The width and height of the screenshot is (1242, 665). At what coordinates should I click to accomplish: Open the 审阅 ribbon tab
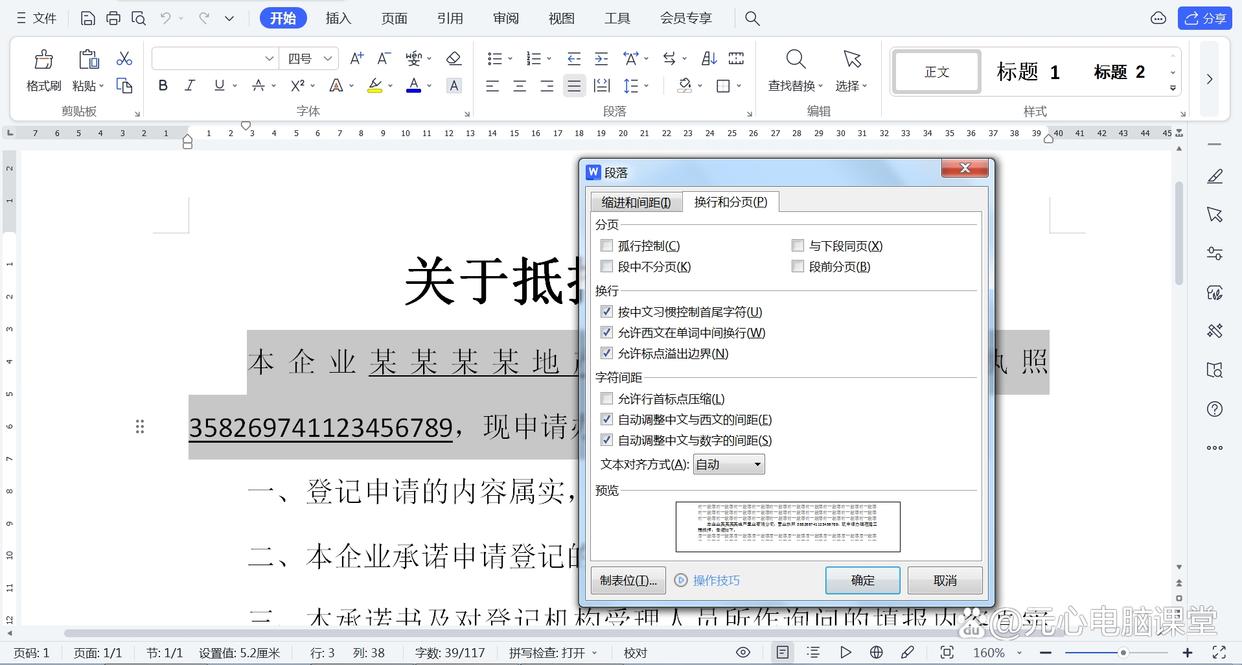point(506,18)
